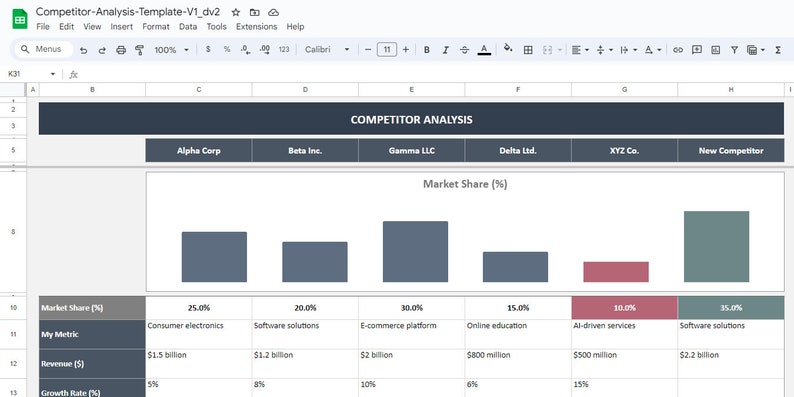794x397 pixels.
Task: Click the Menus search box
Action: coord(44,49)
